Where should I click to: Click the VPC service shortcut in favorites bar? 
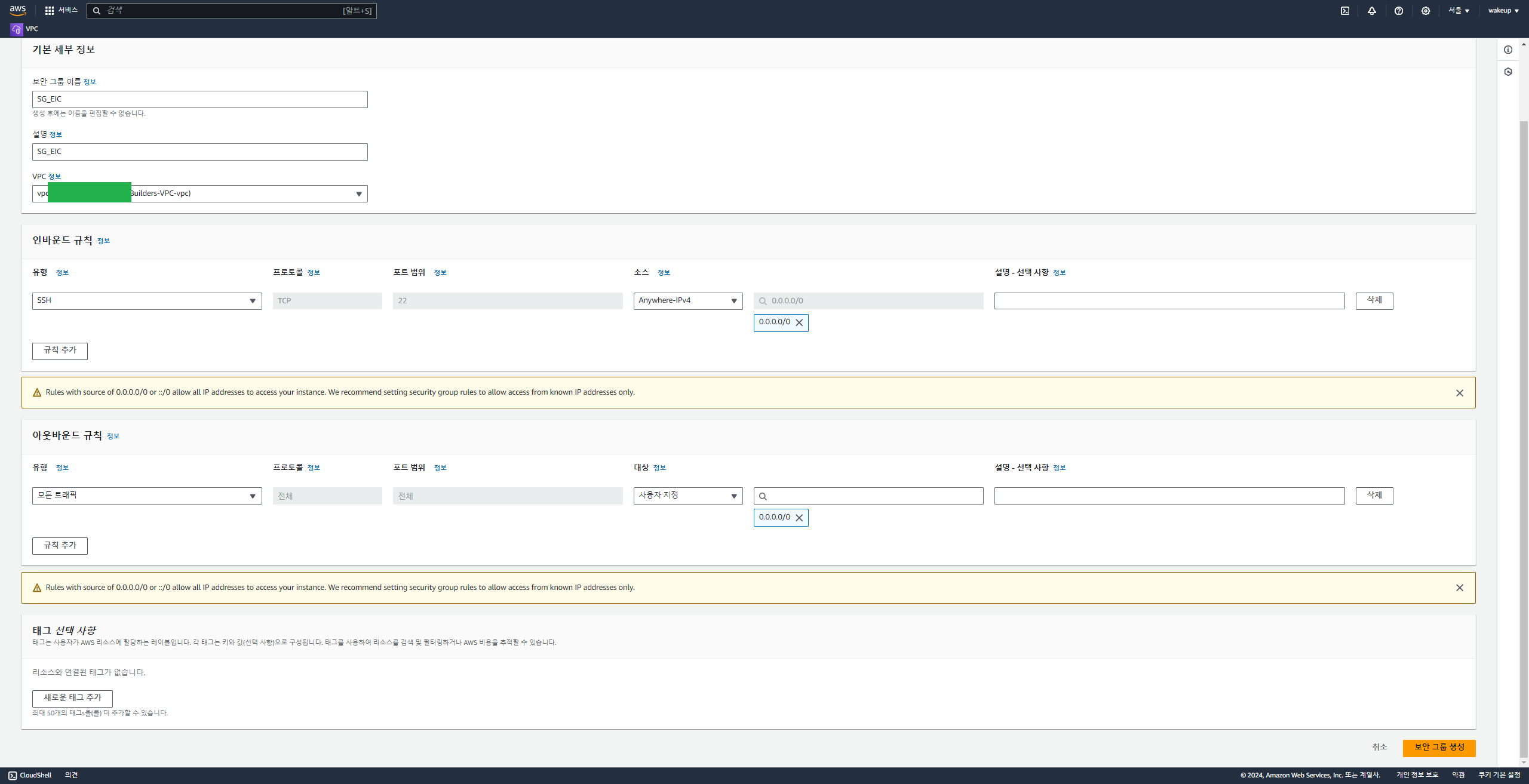[x=24, y=29]
